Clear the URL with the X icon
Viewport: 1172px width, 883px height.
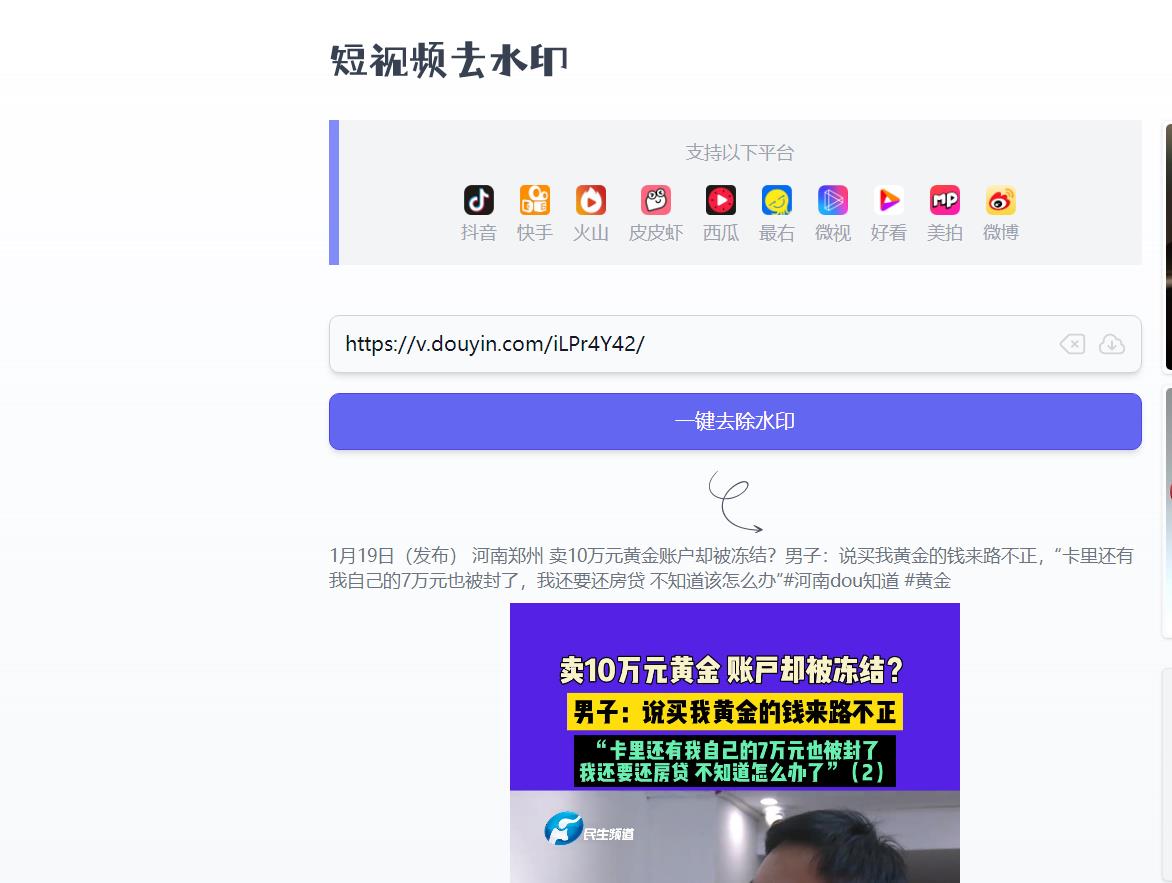(x=1072, y=344)
